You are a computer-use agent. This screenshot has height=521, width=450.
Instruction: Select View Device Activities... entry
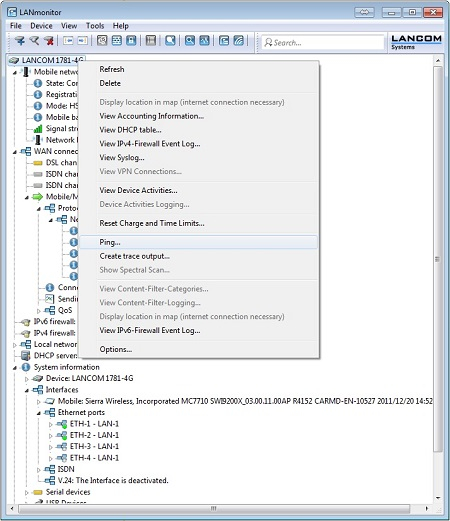click(x=199, y=190)
